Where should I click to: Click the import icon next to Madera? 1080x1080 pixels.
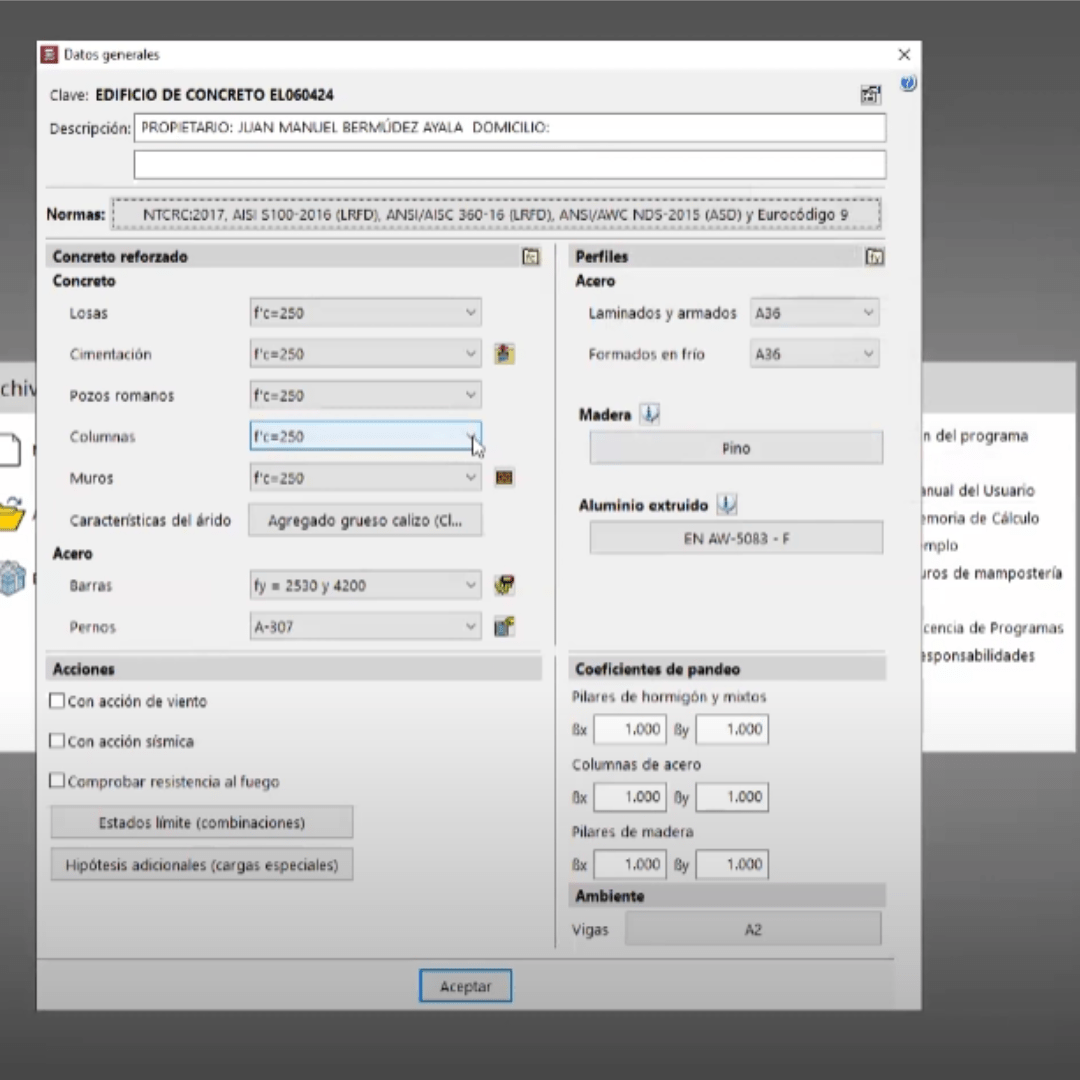pos(650,414)
